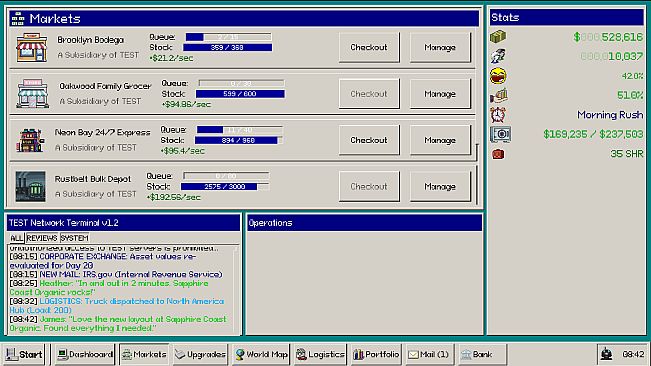
Task: Open the Start menu
Action: [24, 354]
